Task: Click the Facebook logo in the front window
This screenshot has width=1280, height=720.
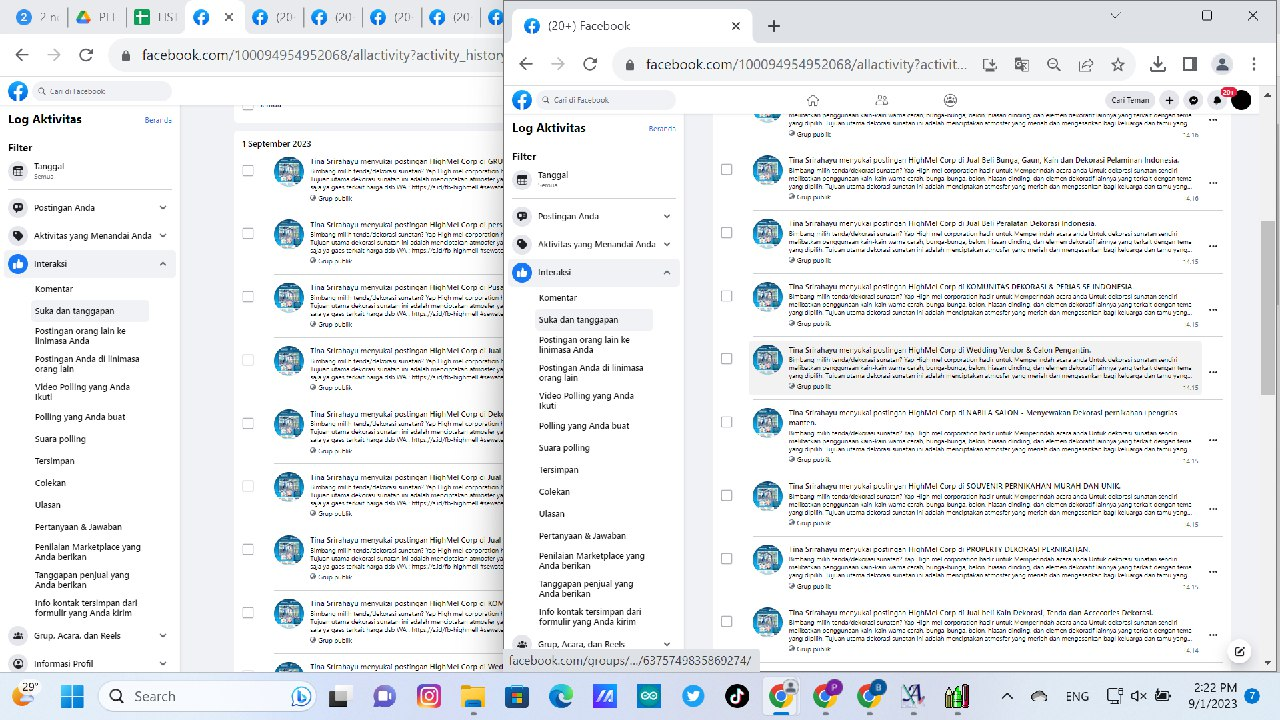Action: [522, 100]
